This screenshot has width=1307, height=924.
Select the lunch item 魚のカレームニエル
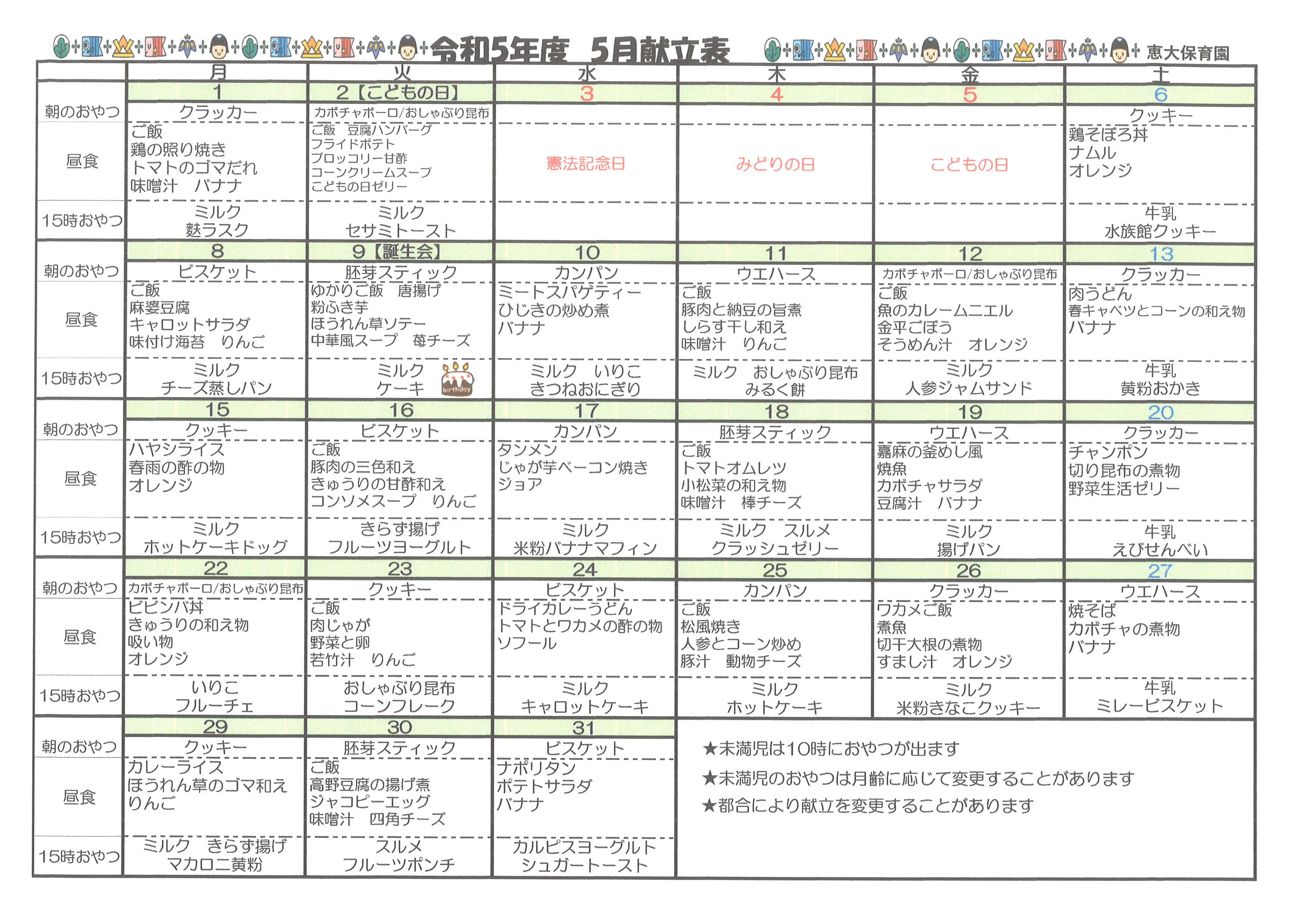click(945, 311)
